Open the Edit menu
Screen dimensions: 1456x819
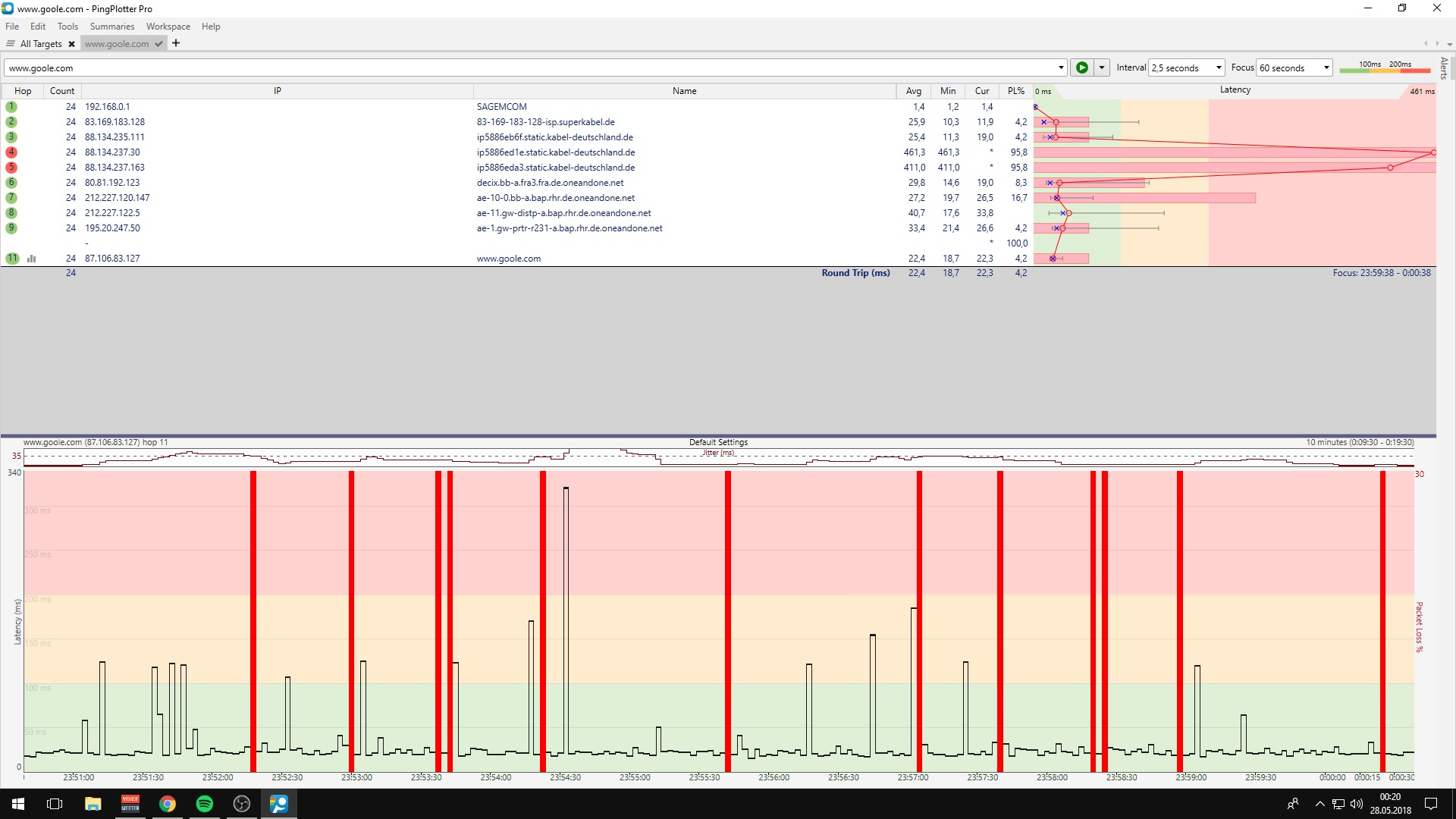(x=38, y=27)
